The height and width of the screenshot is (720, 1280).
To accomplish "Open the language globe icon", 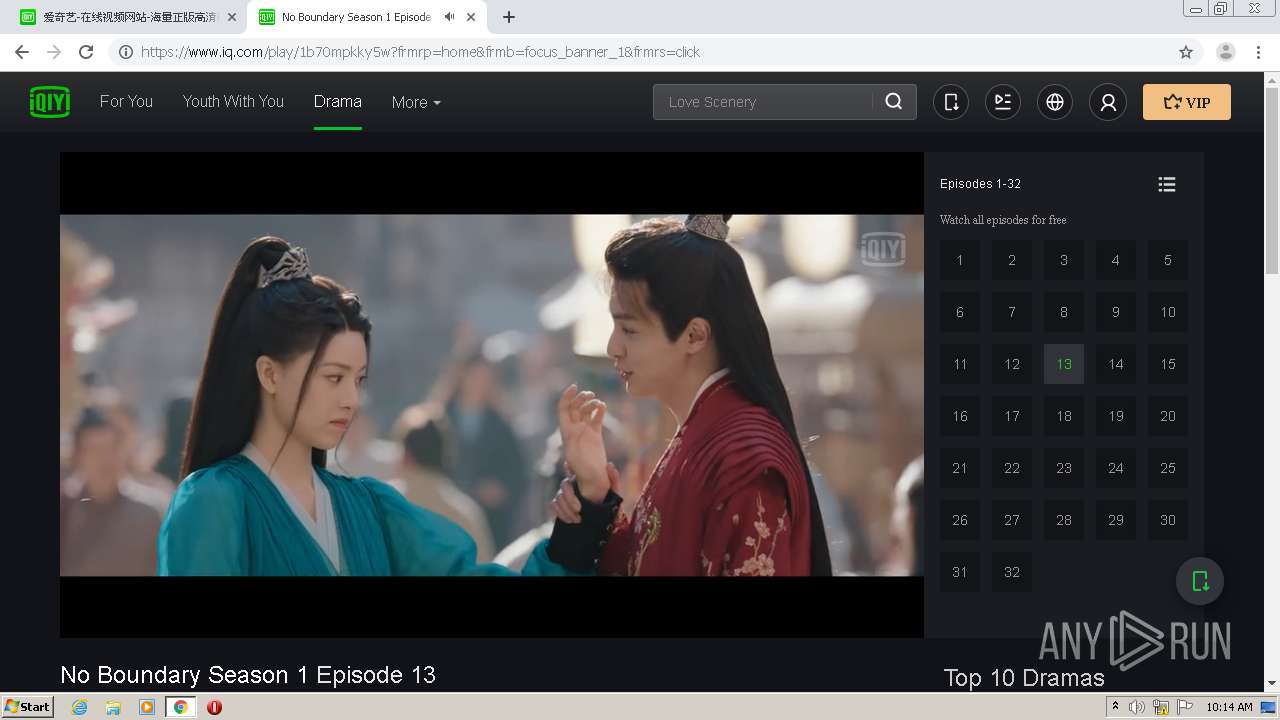I will (1055, 102).
